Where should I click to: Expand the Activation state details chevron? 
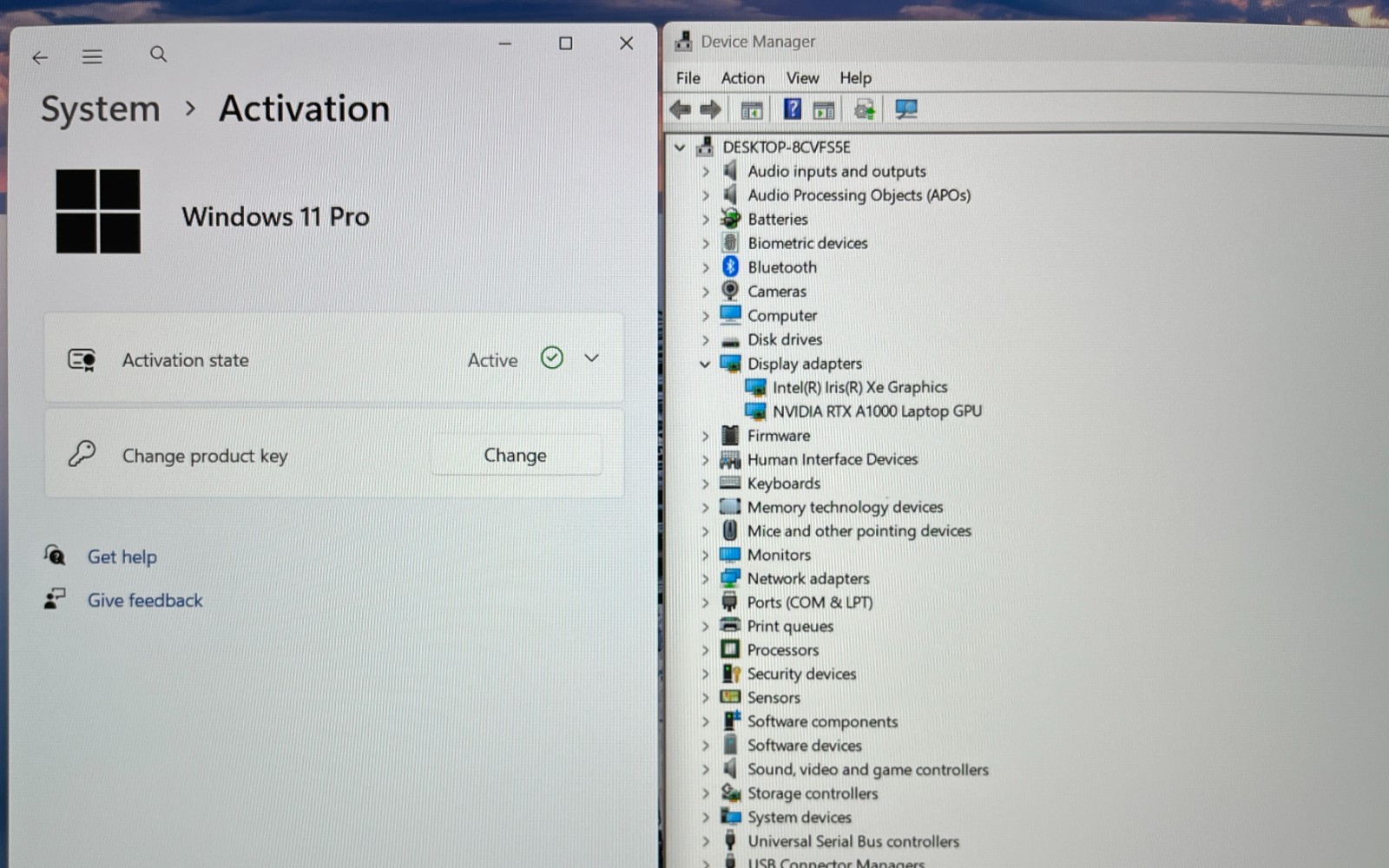[x=591, y=358]
